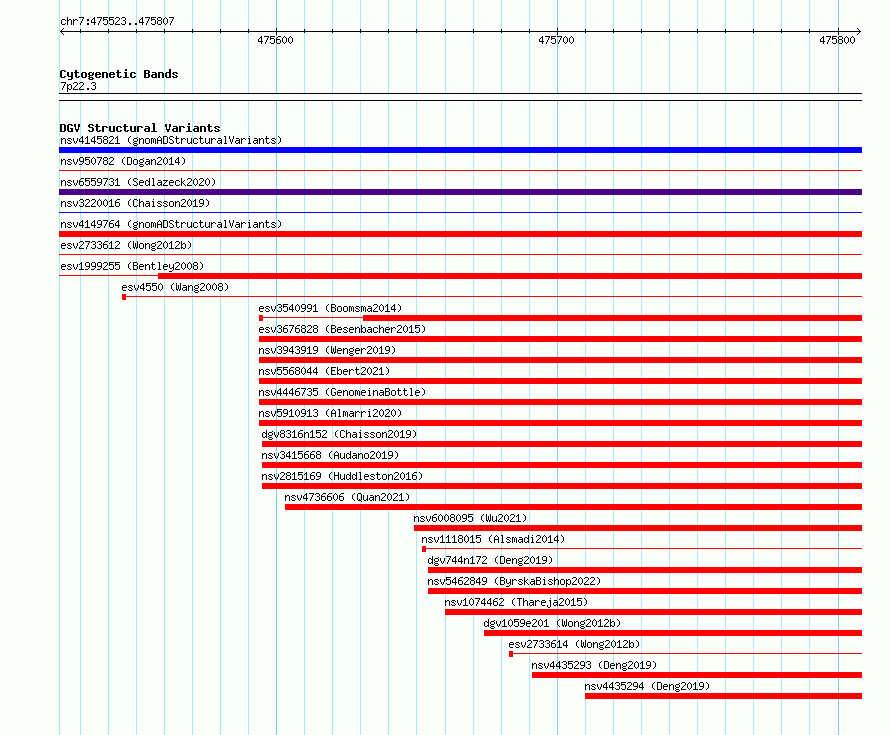The height and width of the screenshot is (735, 890).
Task: Open nsv4435293 (Deng2019) label
Action: coord(594,665)
